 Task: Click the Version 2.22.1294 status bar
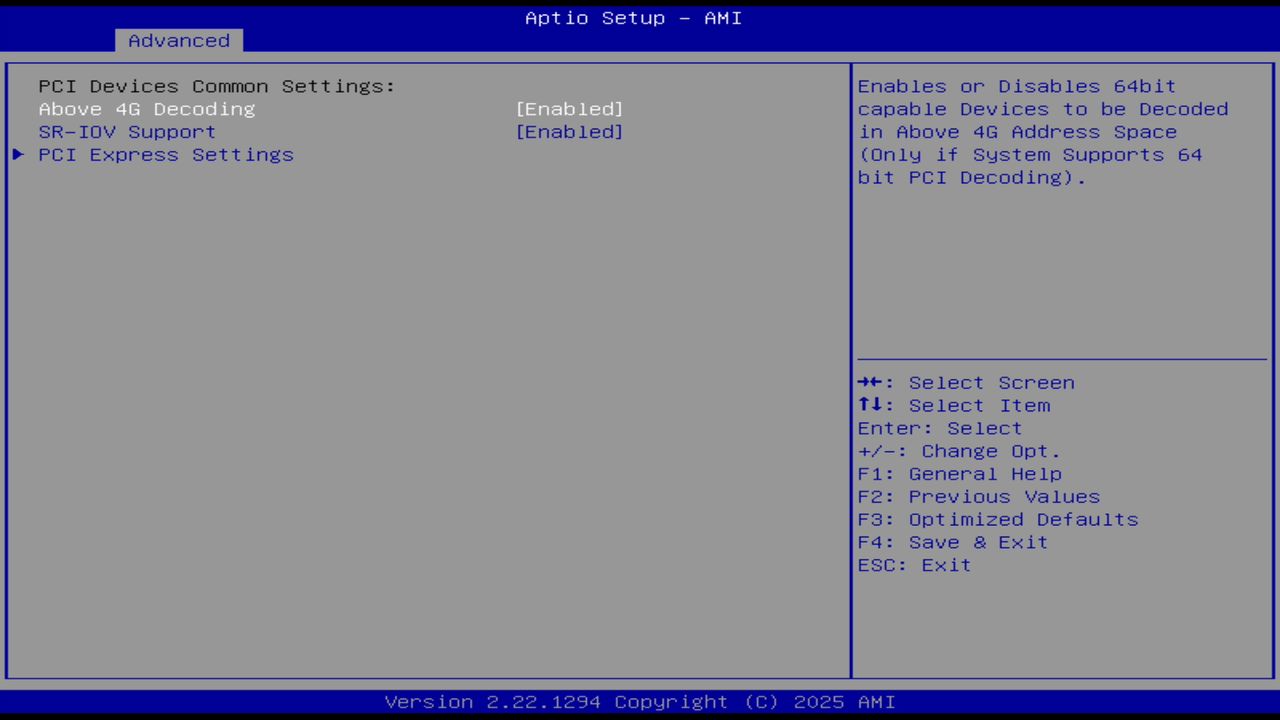coord(633,701)
